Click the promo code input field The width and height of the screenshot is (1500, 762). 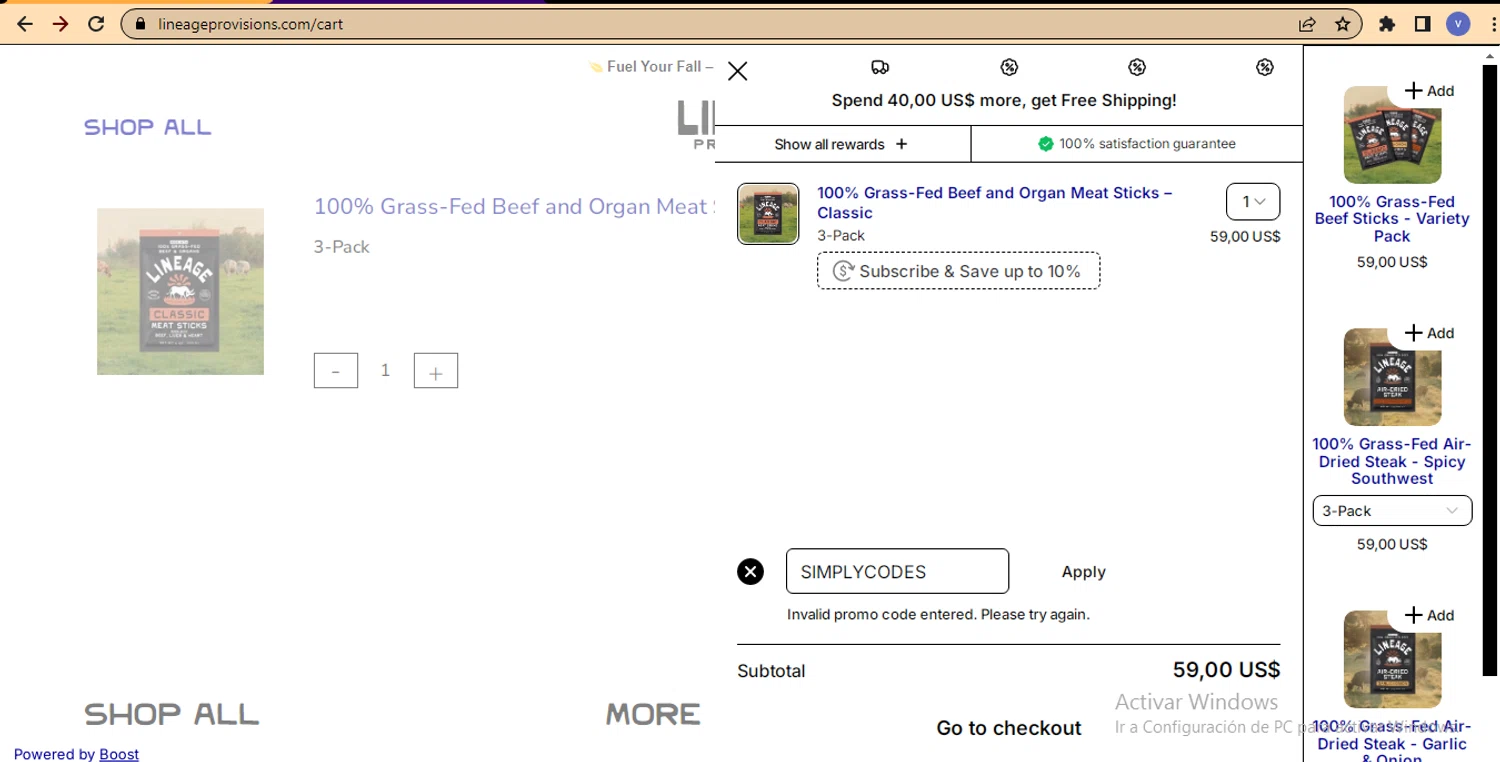coord(897,571)
